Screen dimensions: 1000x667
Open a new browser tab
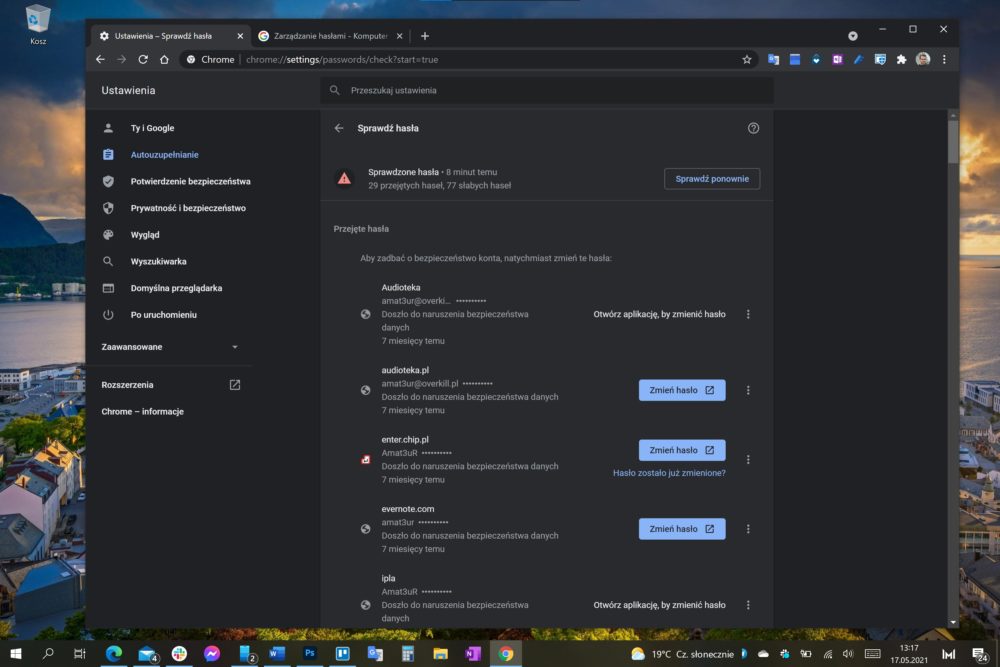425,36
